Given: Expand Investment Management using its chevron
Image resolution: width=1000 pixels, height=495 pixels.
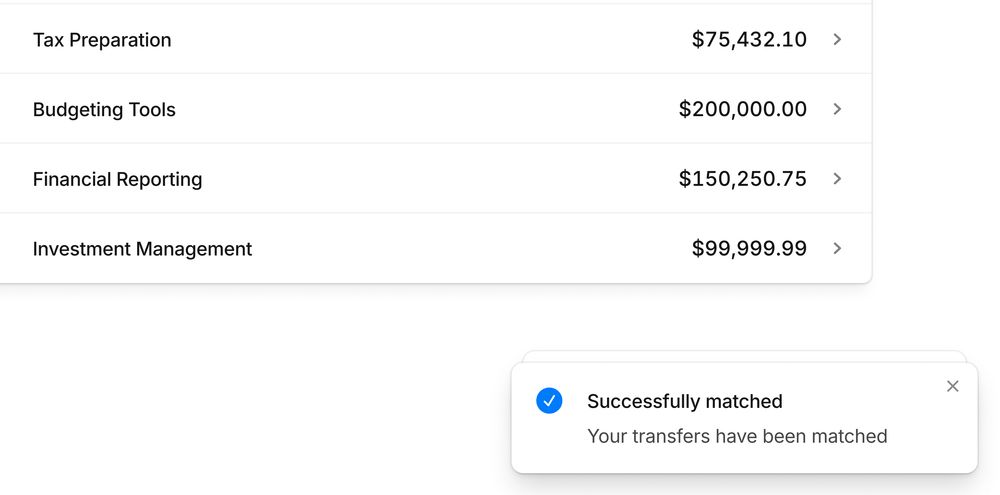Looking at the screenshot, I should click(837, 248).
